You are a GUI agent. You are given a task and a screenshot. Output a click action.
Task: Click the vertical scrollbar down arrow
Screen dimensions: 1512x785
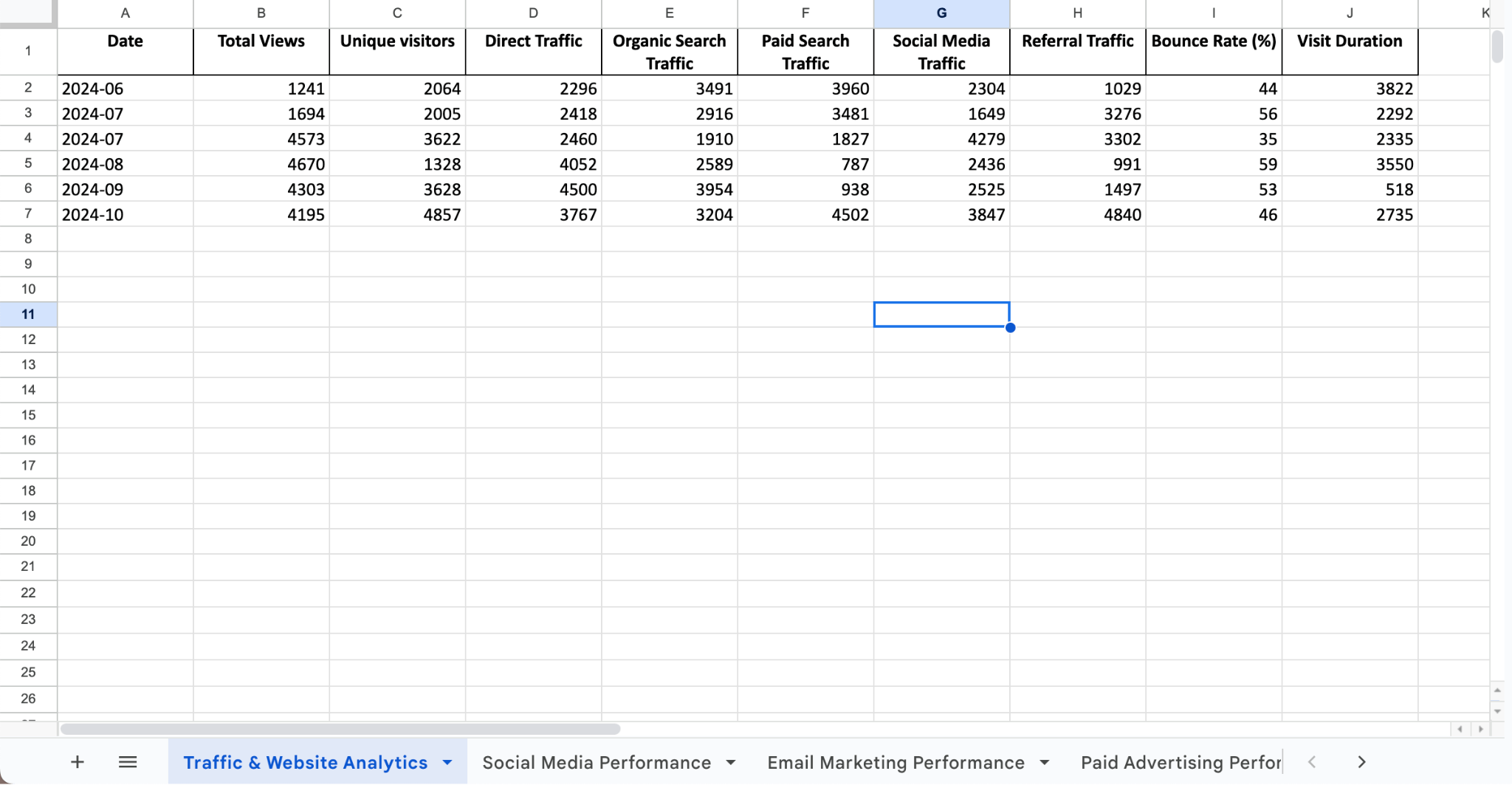(1498, 710)
